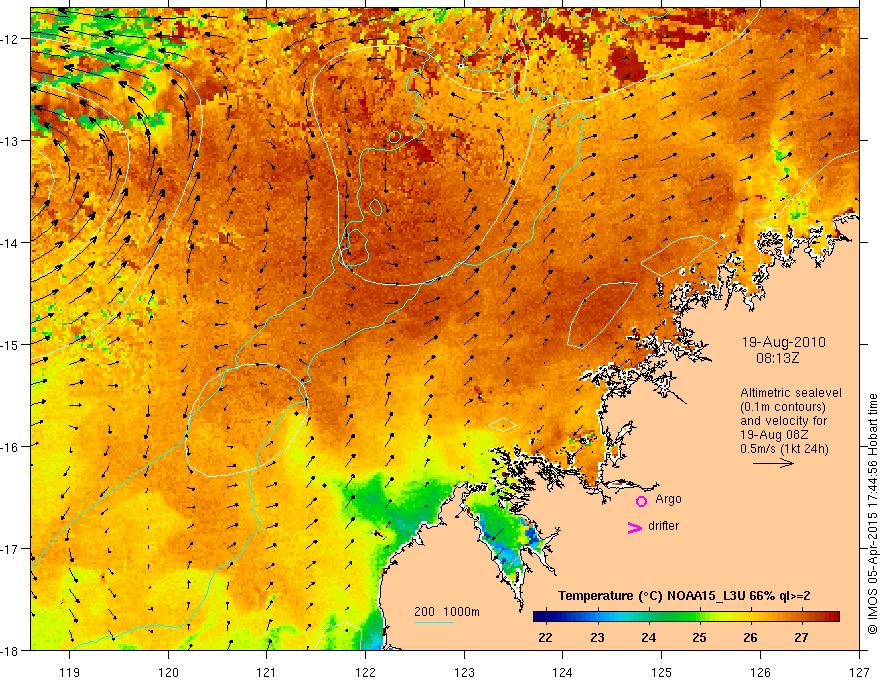This screenshot has width=880, height=680.
Task: Click the date text 19-Aug-2010
Action: (x=783, y=342)
